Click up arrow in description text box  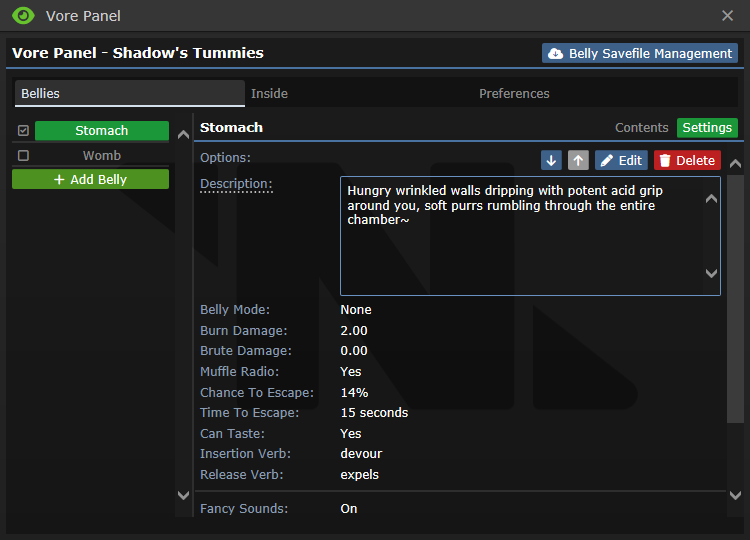pyautogui.click(x=711, y=198)
